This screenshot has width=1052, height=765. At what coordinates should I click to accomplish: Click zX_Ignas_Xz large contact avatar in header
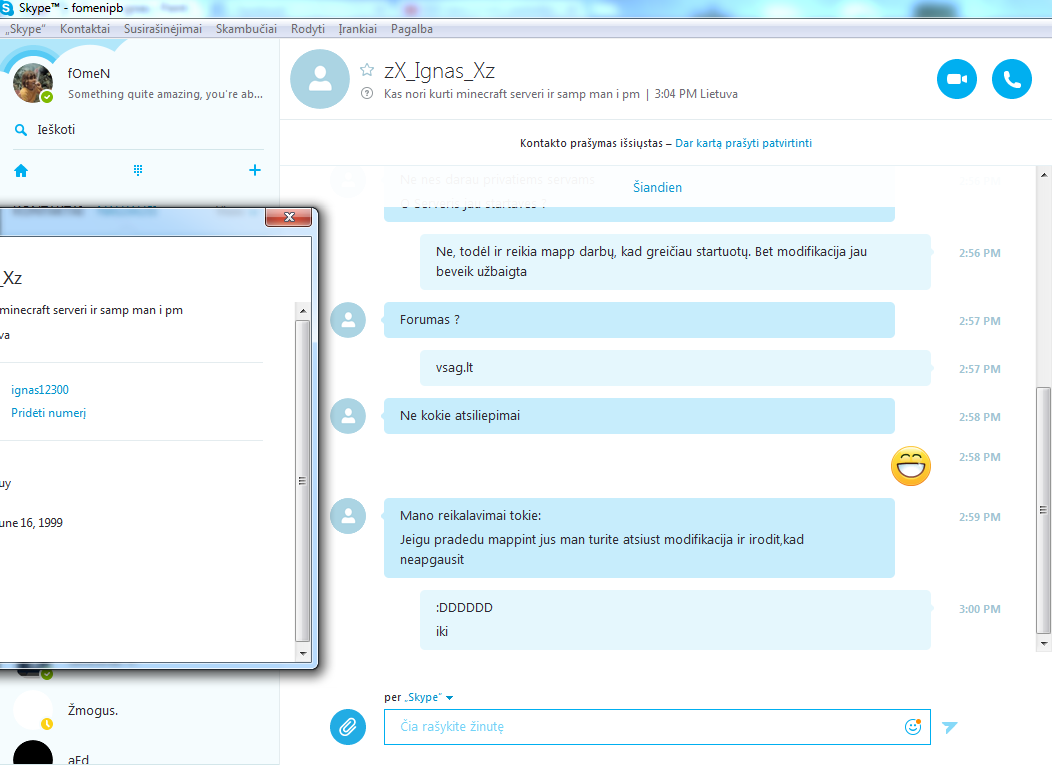320,79
